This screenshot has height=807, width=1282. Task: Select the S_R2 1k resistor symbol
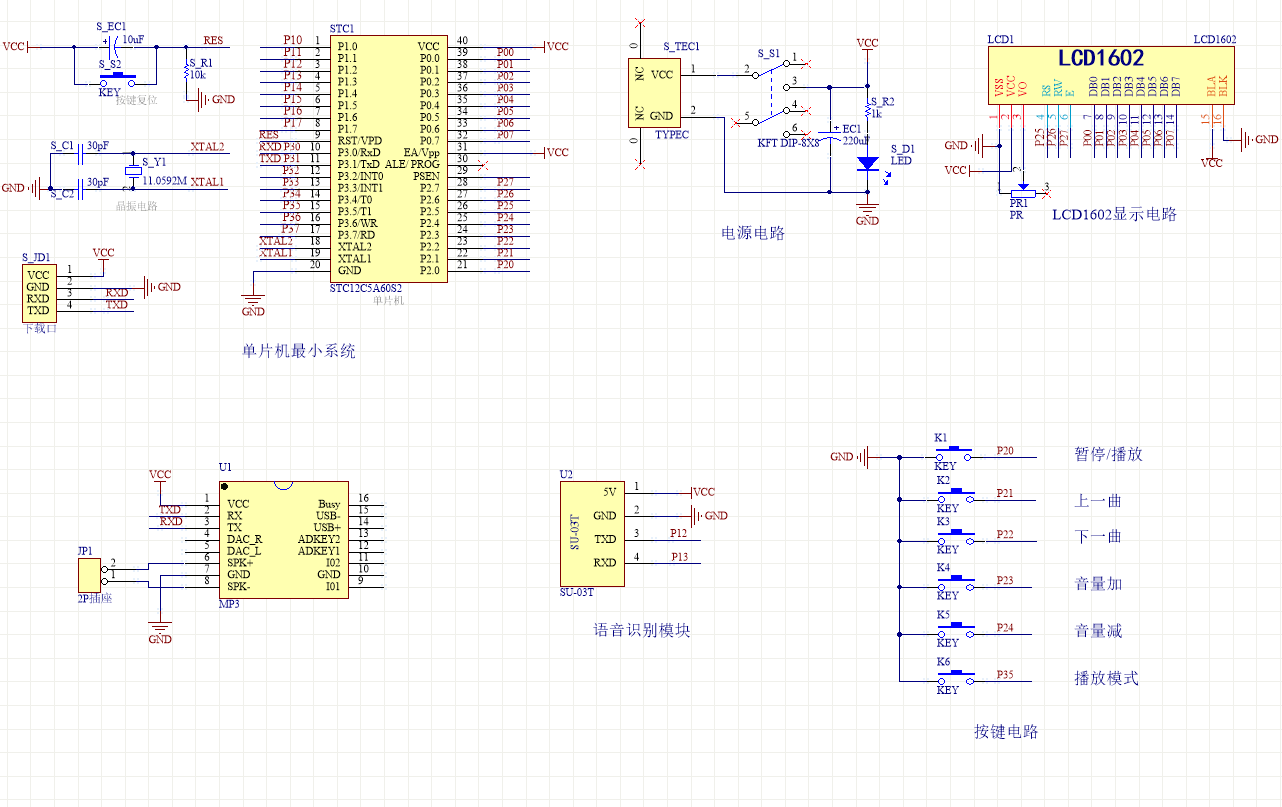pyautogui.click(x=867, y=109)
